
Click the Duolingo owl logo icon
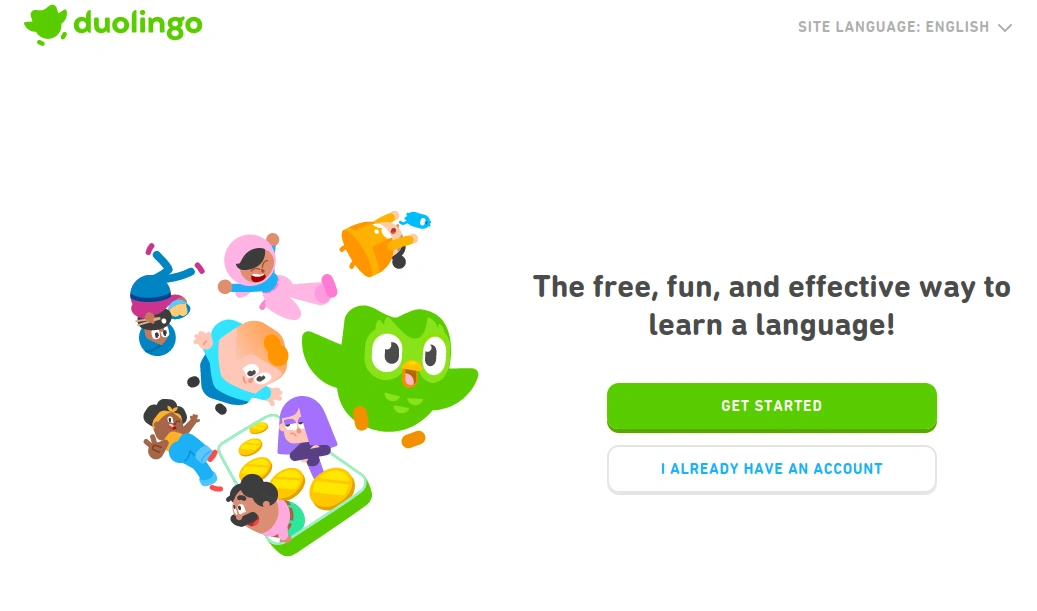click(46, 25)
